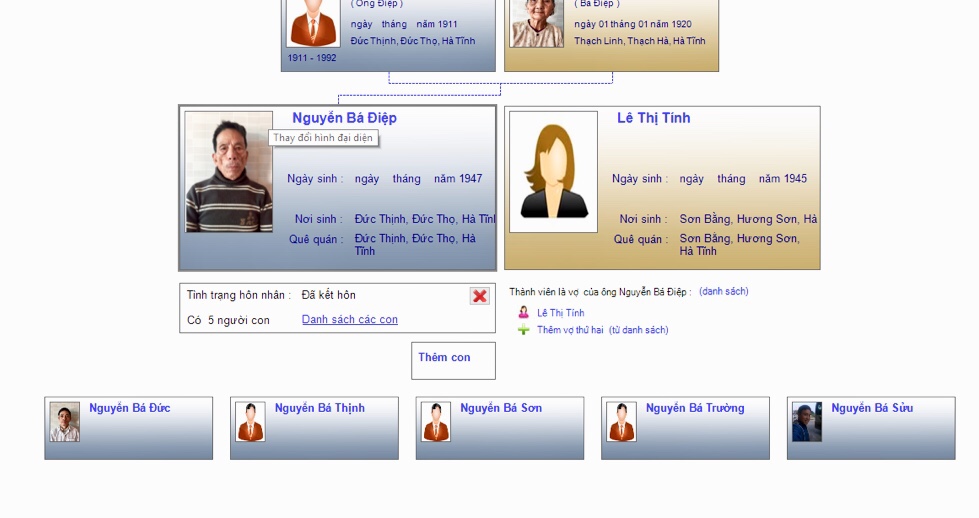Viewport: 979px width, 518px height.
Task: Click the green plus add second wife icon
Action: (523, 330)
